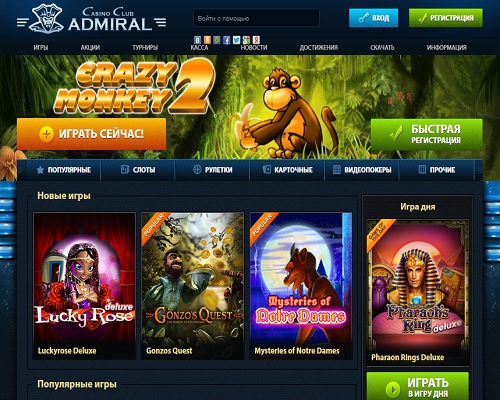Screen dimensions: 500x400
Task: Click the Mail.ru login icon
Action: 217,40
